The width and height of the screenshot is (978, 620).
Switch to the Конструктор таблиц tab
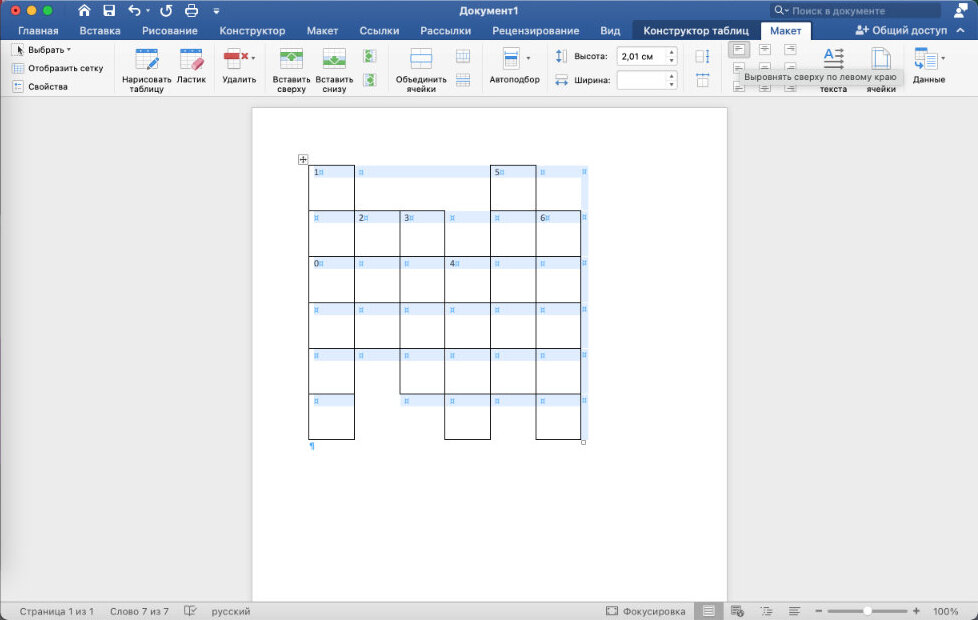pos(696,31)
